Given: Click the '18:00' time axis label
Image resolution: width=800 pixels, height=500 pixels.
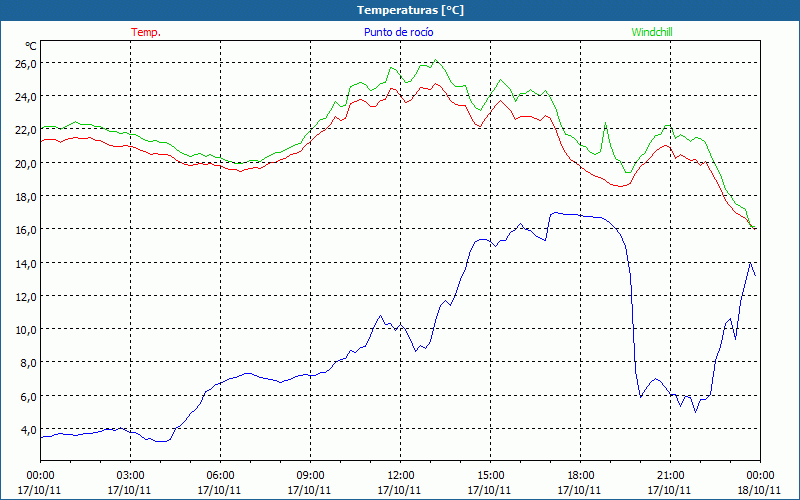Looking at the screenshot, I should pos(581,476).
